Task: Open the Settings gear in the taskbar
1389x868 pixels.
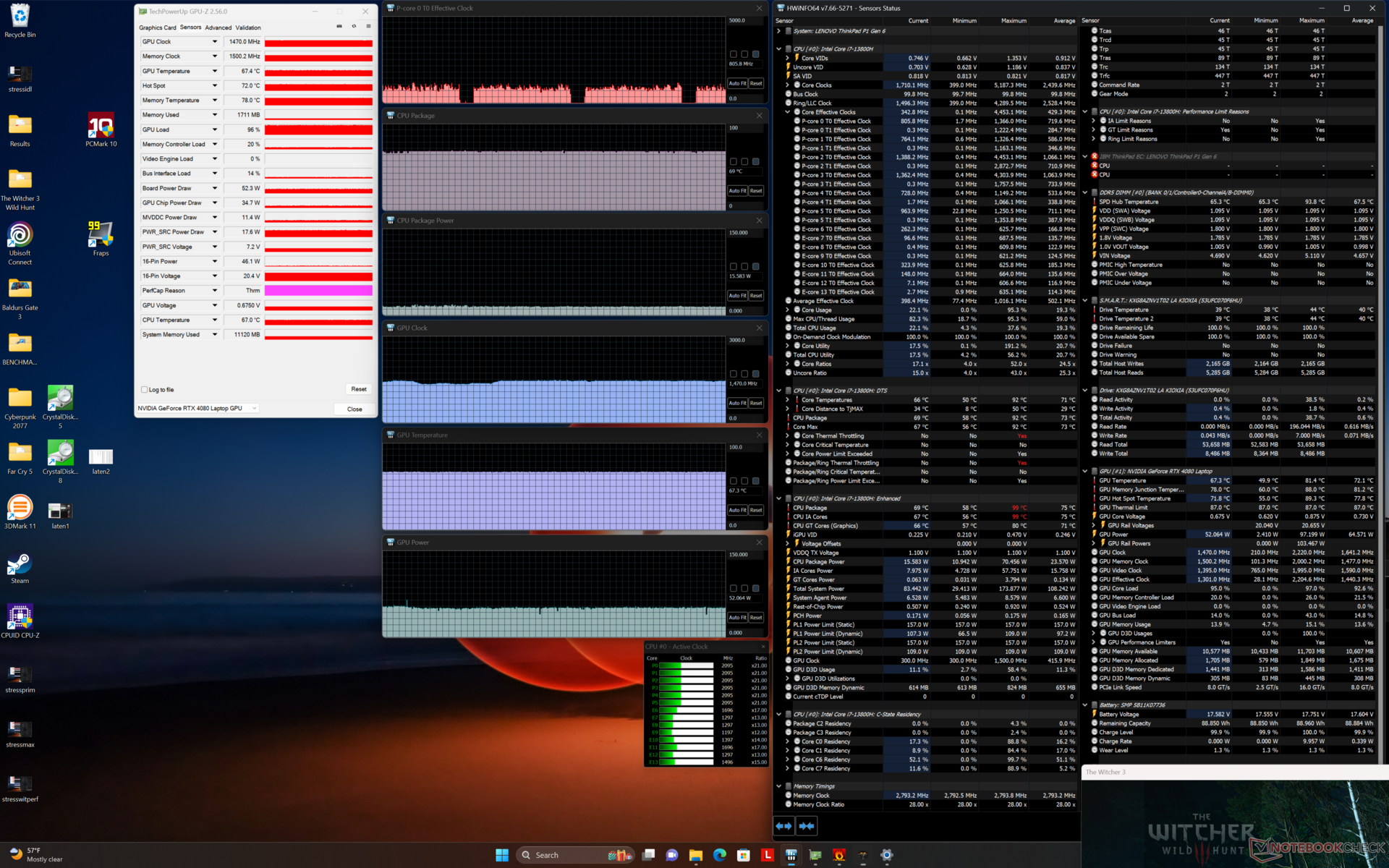Action: (x=887, y=855)
